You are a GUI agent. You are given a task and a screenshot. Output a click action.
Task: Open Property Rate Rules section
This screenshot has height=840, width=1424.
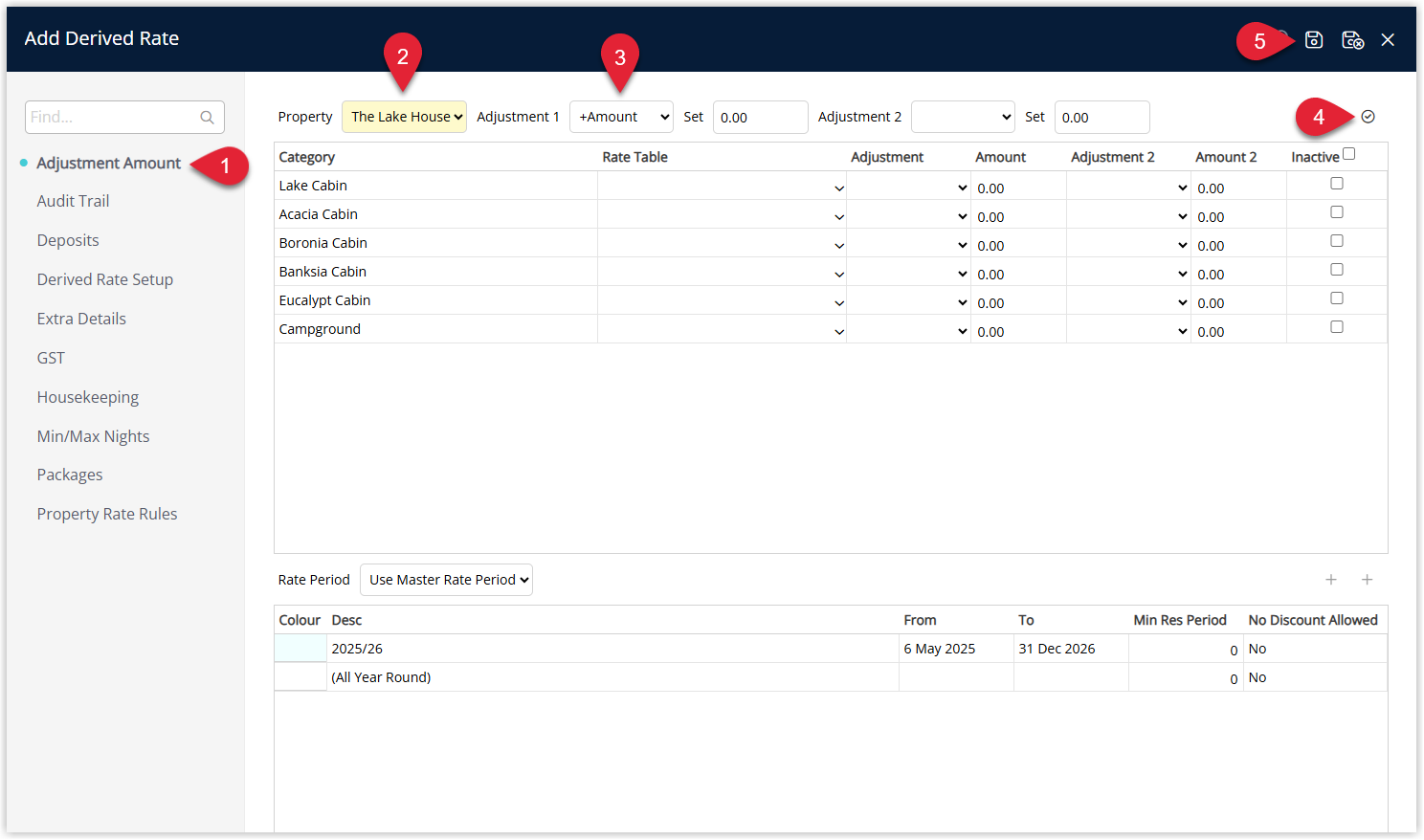click(x=107, y=514)
